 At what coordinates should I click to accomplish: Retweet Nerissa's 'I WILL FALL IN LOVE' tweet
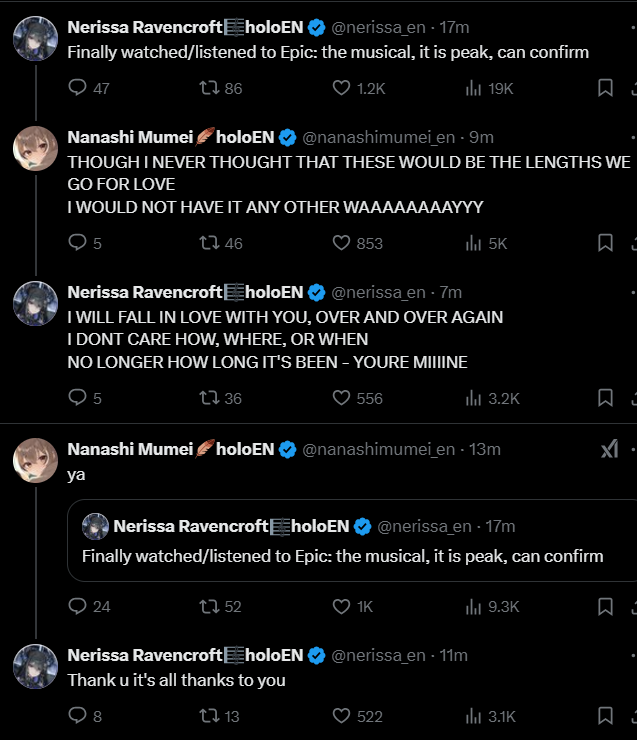pyautogui.click(x=210, y=398)
